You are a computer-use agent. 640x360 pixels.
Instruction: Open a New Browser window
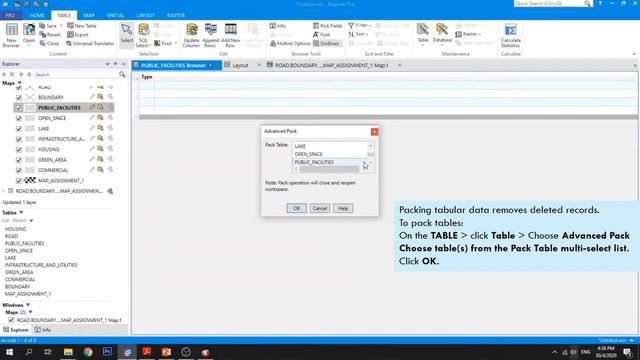click(x=11, y=35)
